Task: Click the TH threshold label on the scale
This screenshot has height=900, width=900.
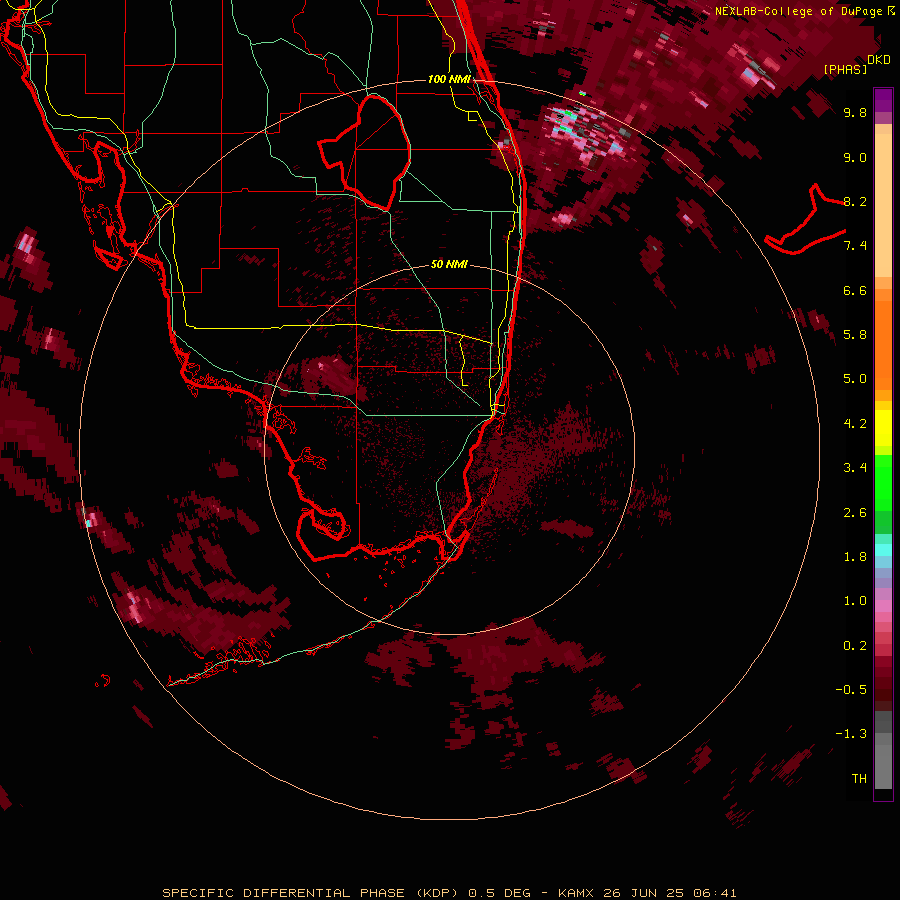Action: tap(859, 779)
